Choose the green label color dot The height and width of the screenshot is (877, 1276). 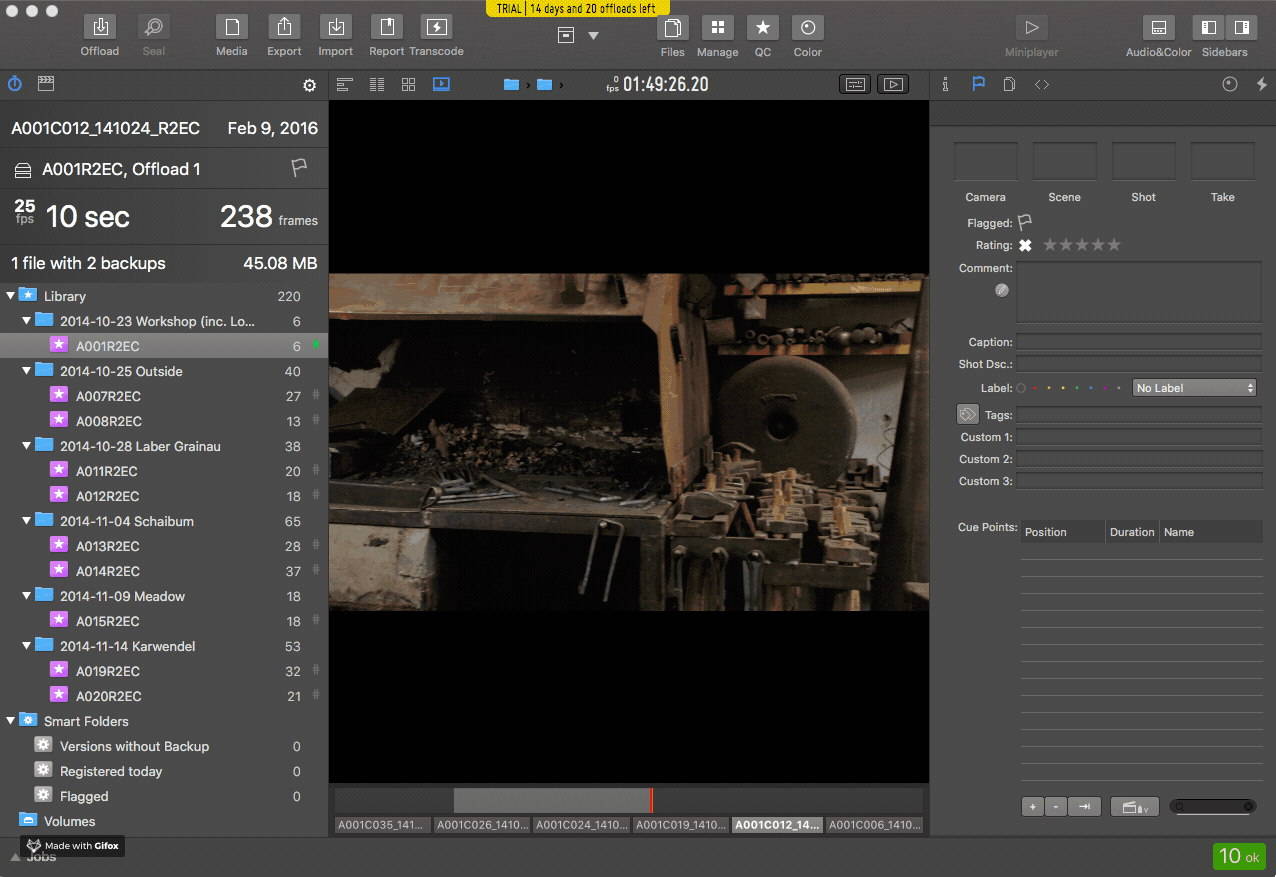(1076, 388)
